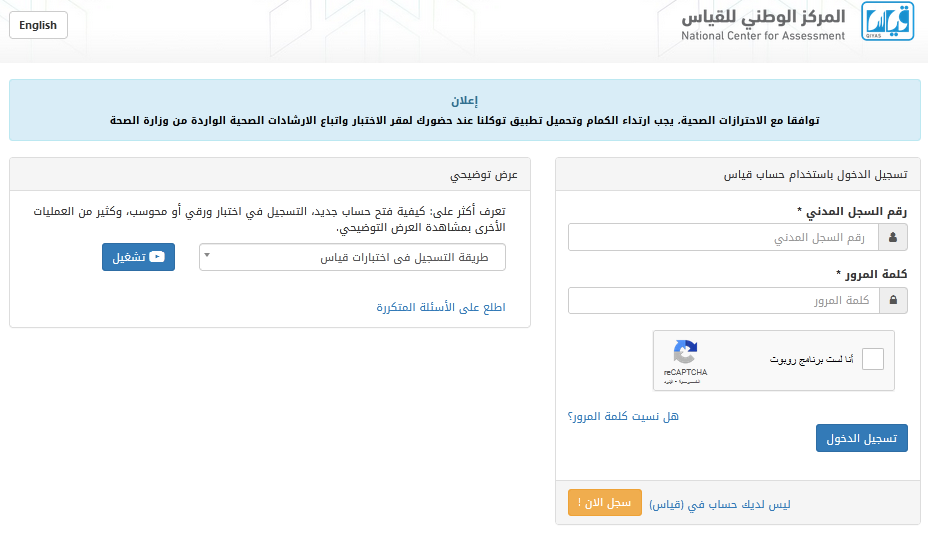Tick the أنا لست برنامج روبوت checkbox
The height and width of the screenshot is (533, 928).
(x=872, y=359)
